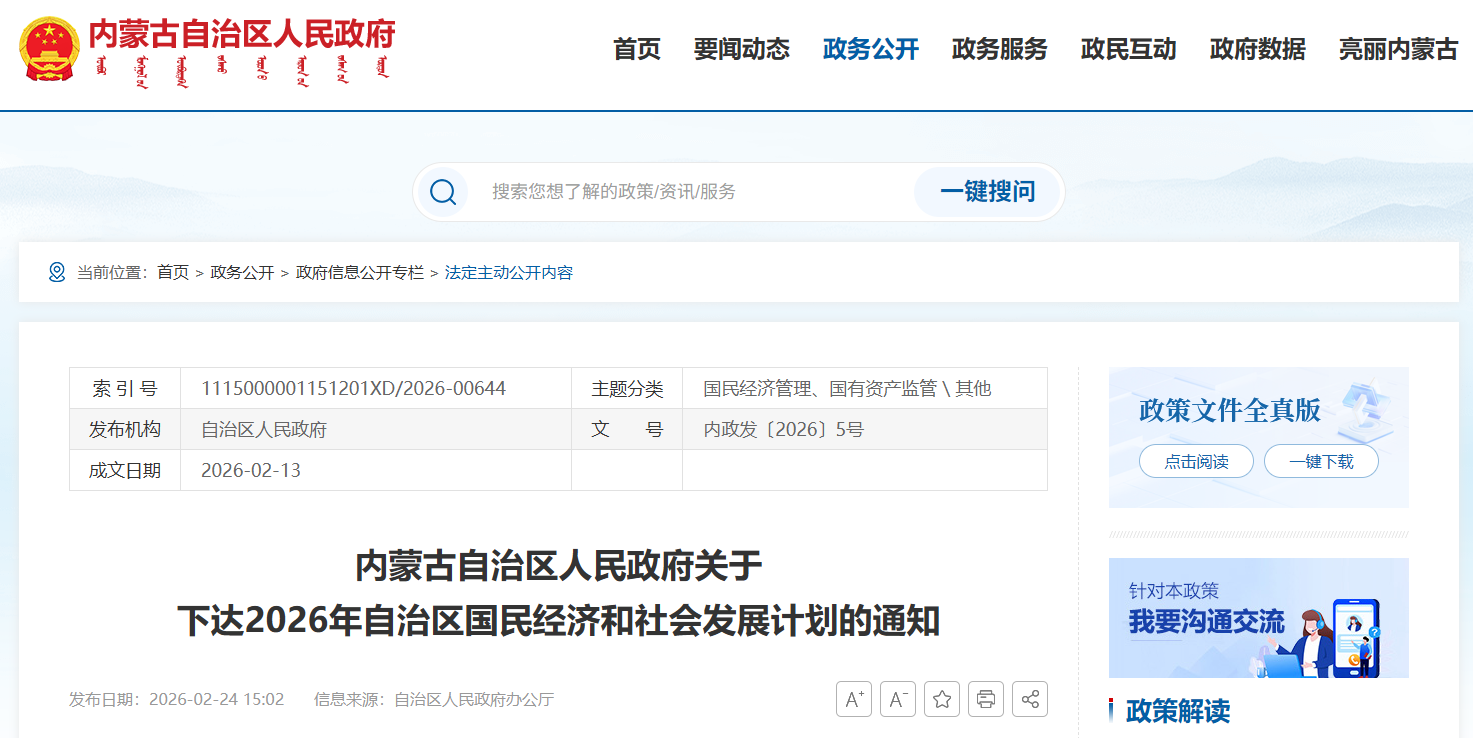Screen dimensions: 1473x738
Task: Click the printer icon to print the notice
Action: tap(985, 699)
